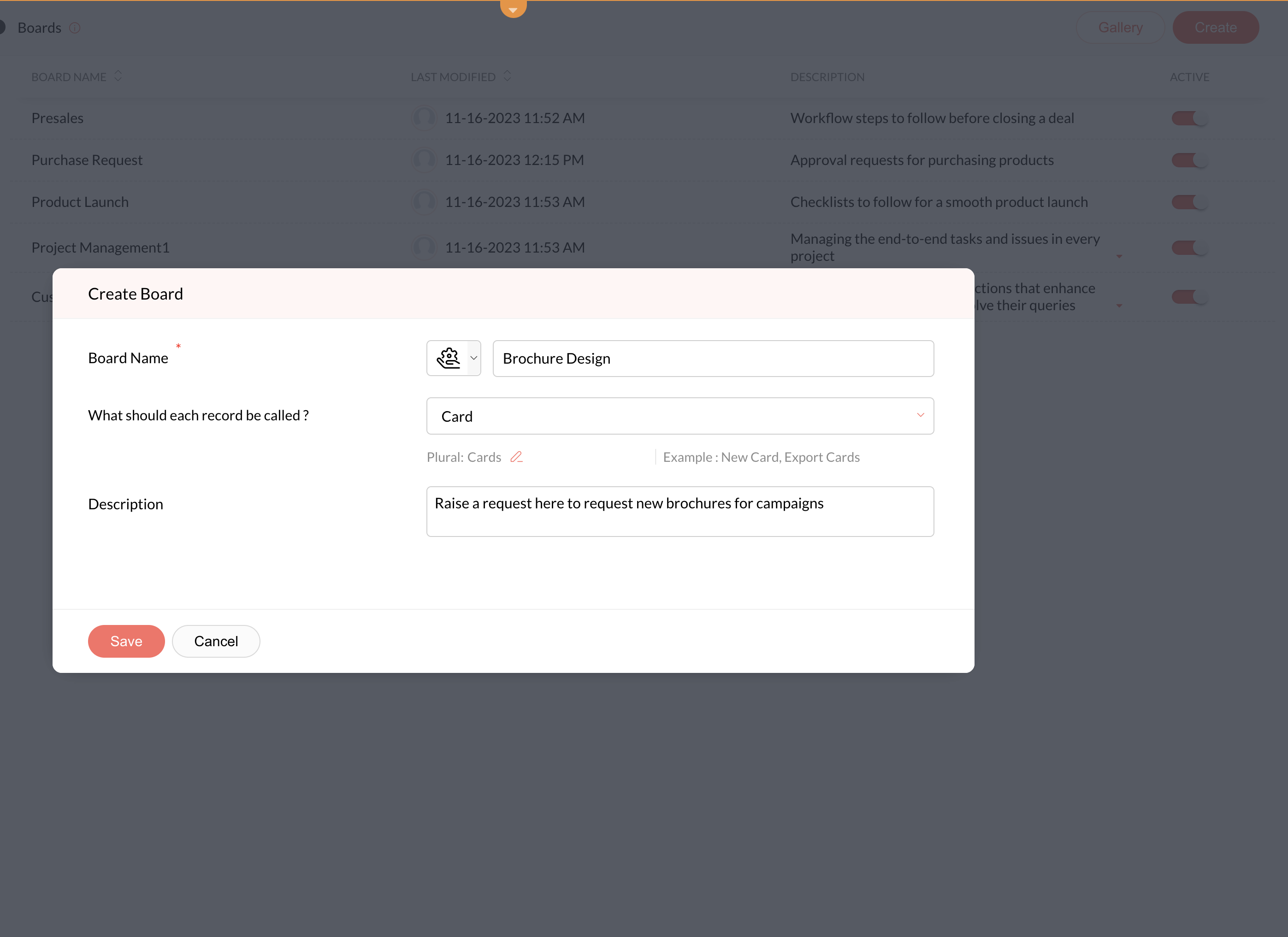The width and height of the screenshot is (1288, 937).
Task: Click the orange pull-down arrow at top
Action: pyautogui.click(x=513, y=9)
